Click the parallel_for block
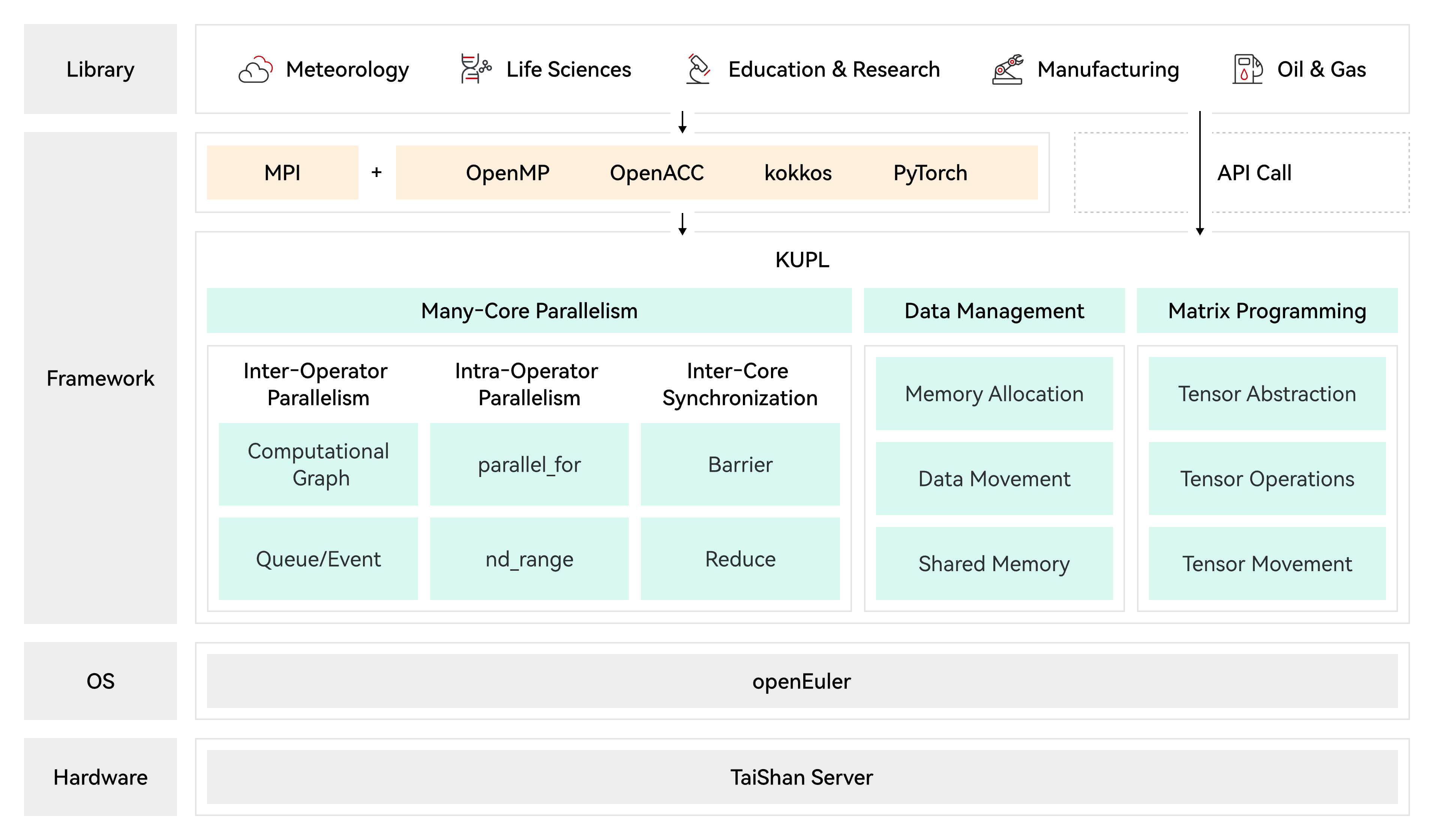 529,464
